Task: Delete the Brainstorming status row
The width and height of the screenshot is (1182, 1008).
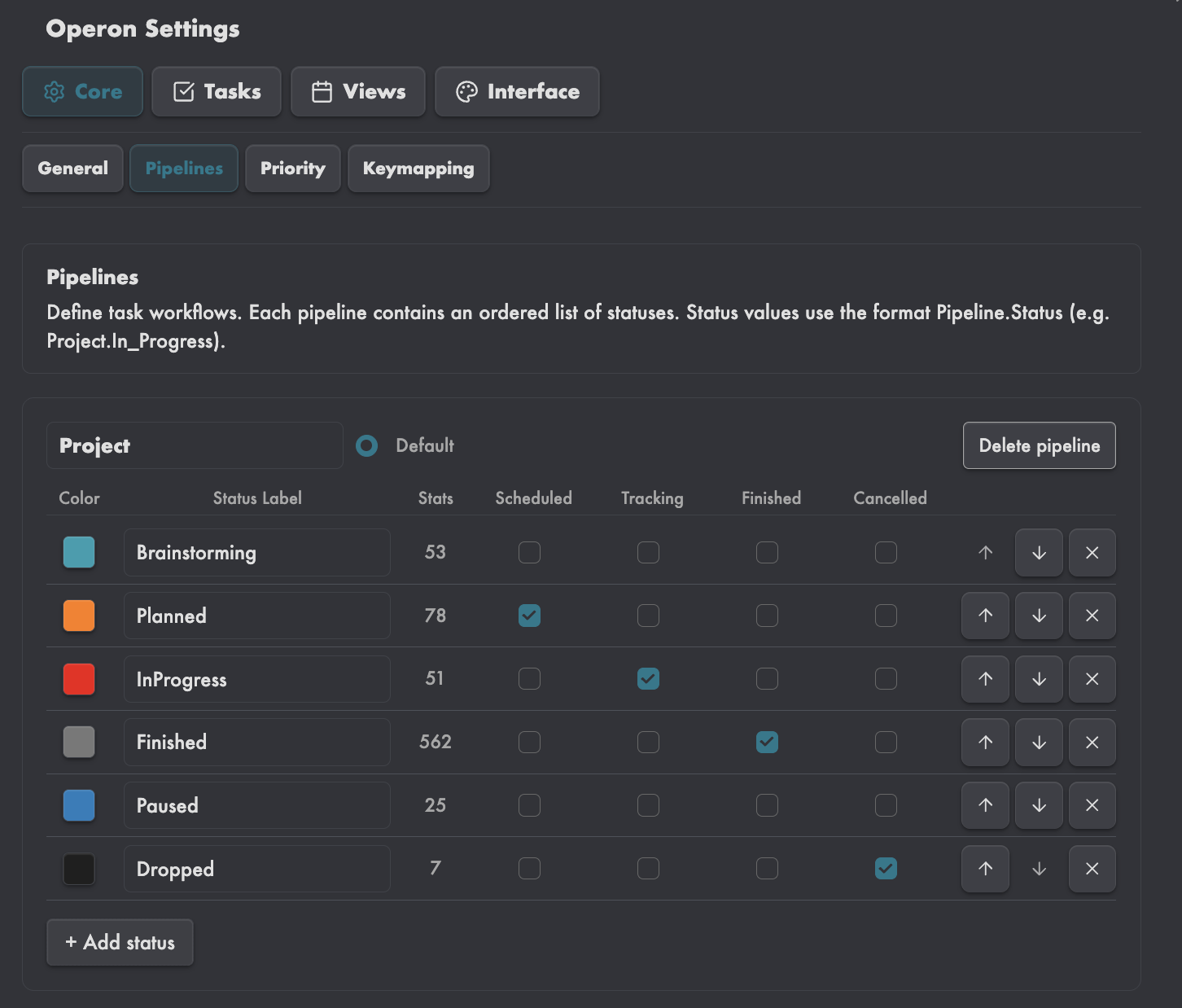Action: 1092,553
